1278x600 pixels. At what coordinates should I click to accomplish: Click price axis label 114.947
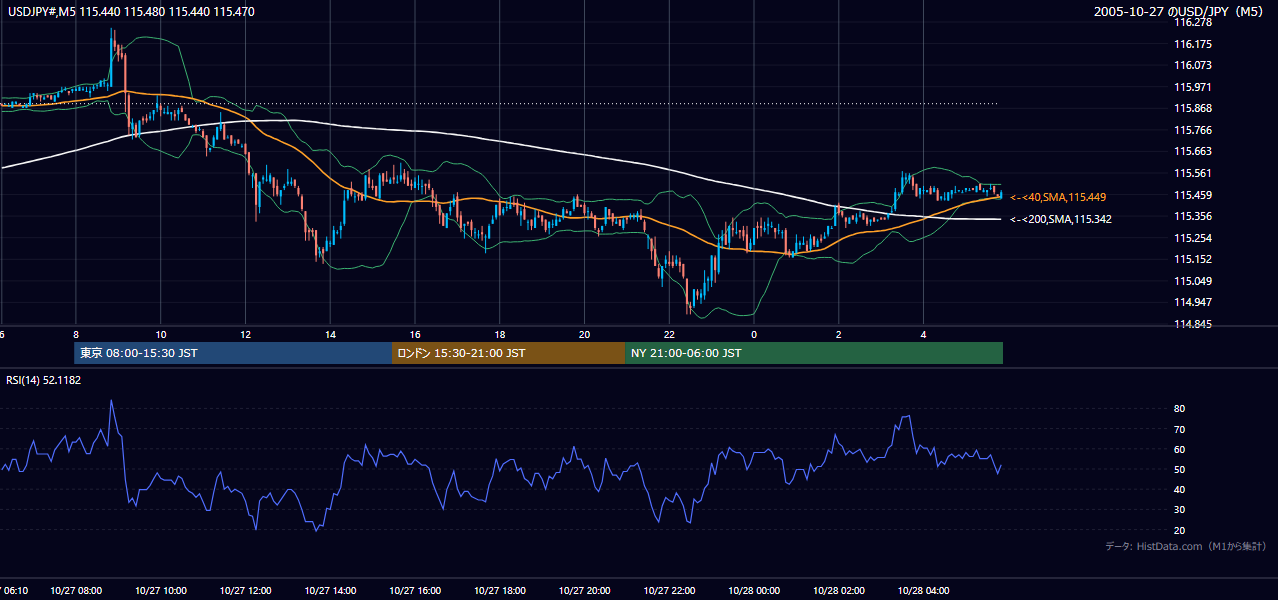(1194, 302)
